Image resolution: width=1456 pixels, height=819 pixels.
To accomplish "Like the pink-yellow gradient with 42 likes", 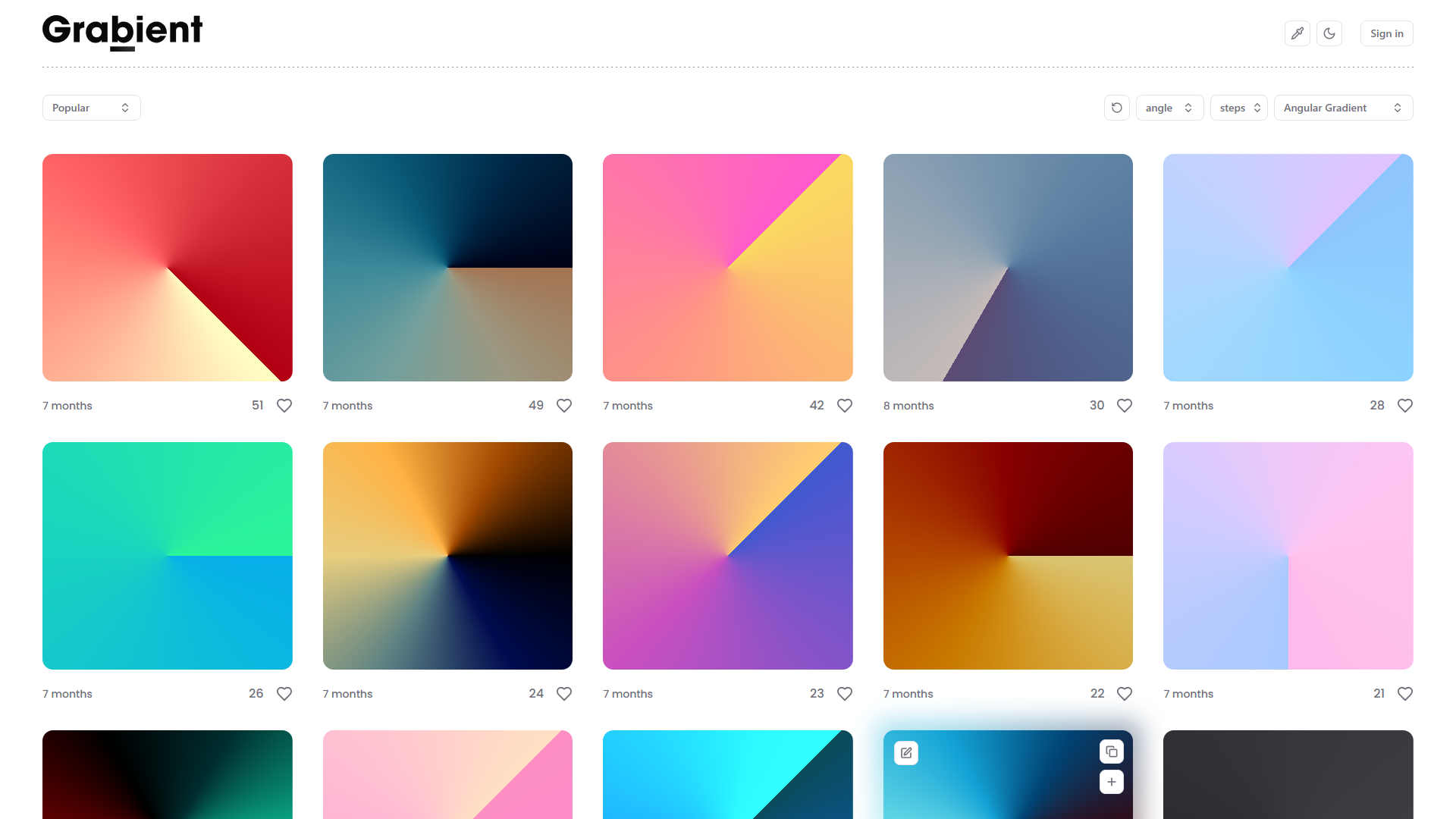I will pyautogui.click(x=844, y=405).
